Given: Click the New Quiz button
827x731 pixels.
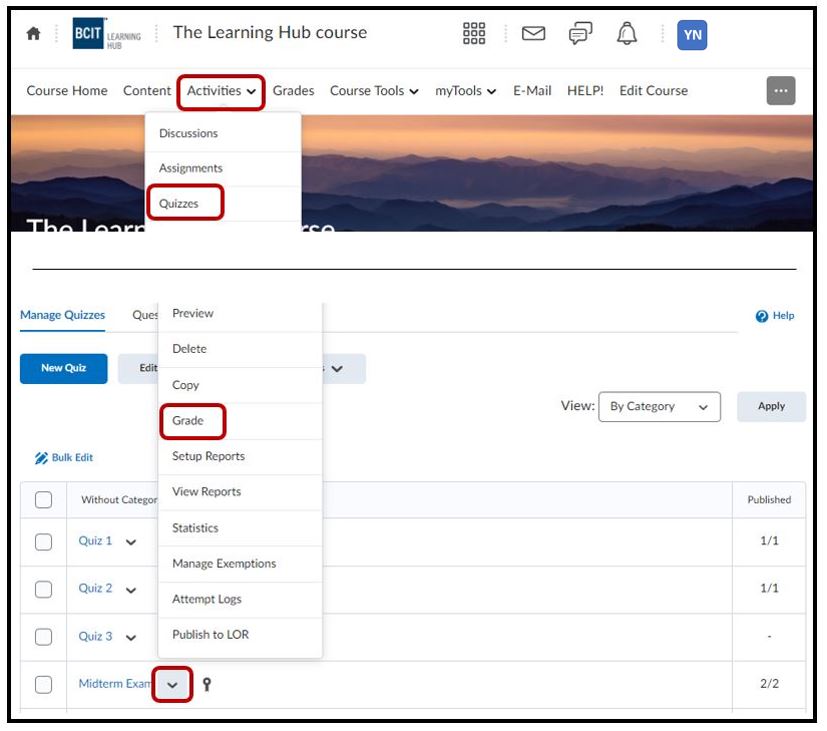Looking at the screenshot, I should (x=64, y=368).
